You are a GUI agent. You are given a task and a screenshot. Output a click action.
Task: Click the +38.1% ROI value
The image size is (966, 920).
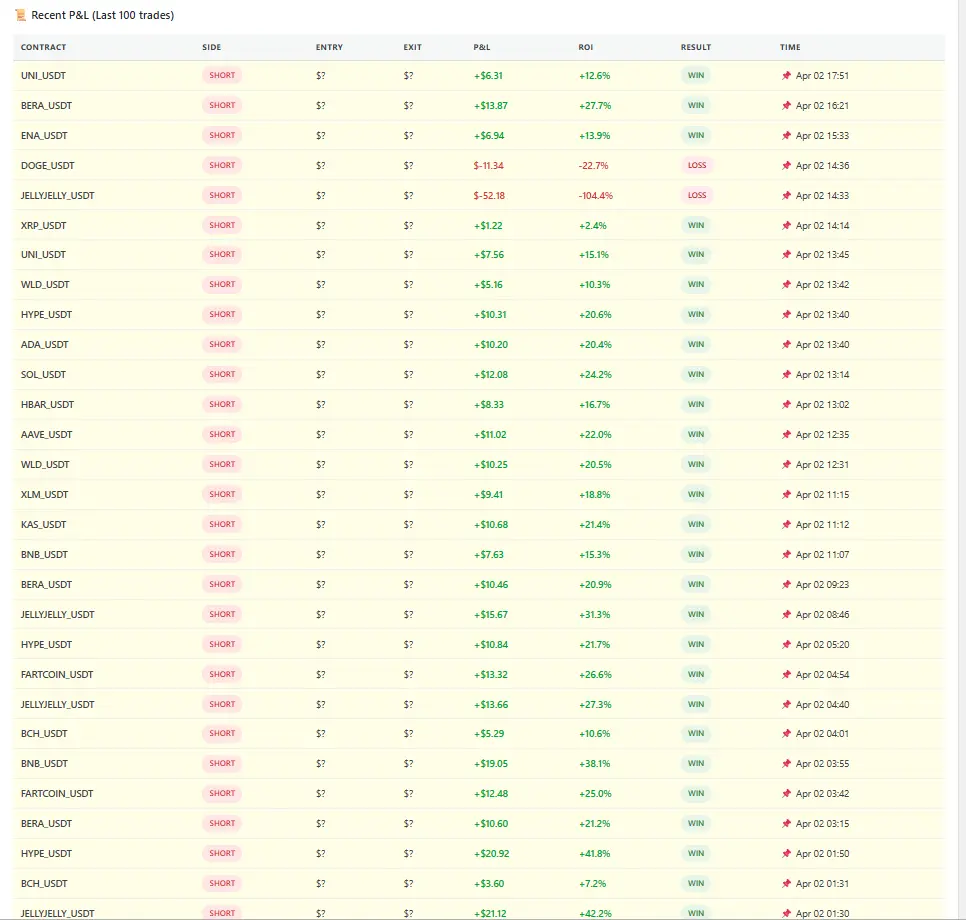(x=595, y=763)
